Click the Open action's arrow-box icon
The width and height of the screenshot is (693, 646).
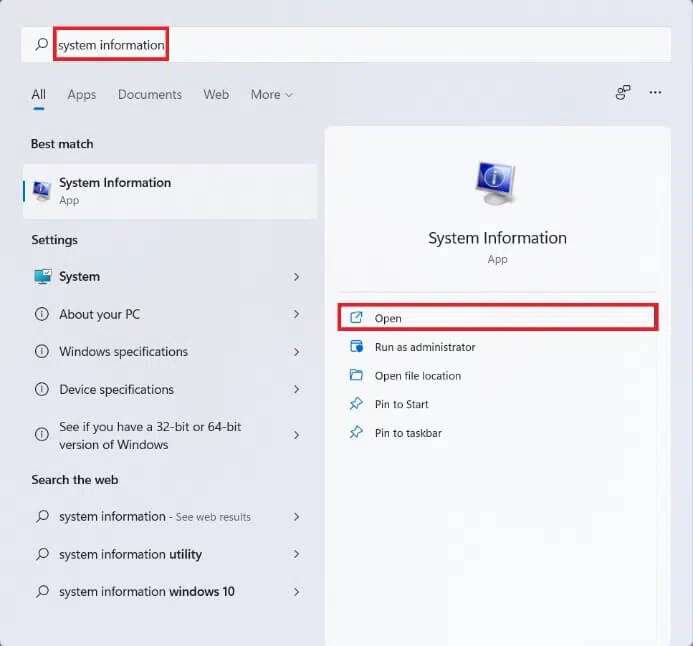click(x=356, y=317)
